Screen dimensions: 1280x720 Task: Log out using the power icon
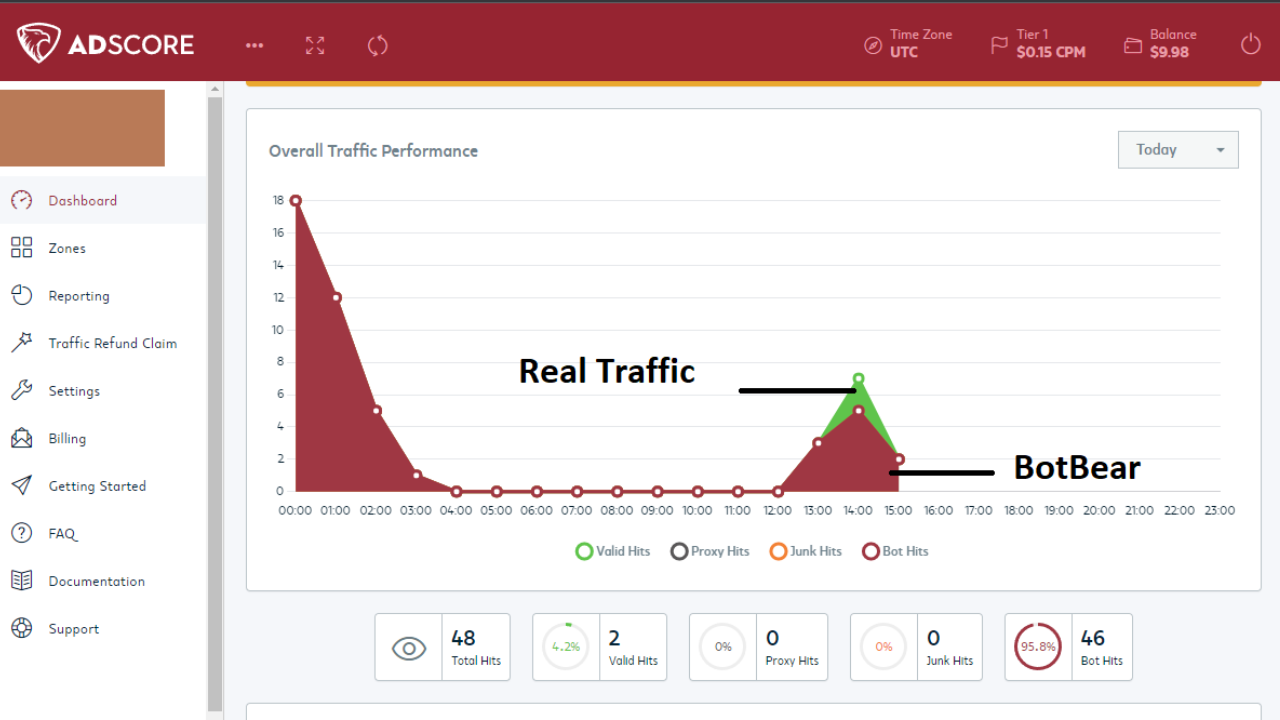[1251, 44]
